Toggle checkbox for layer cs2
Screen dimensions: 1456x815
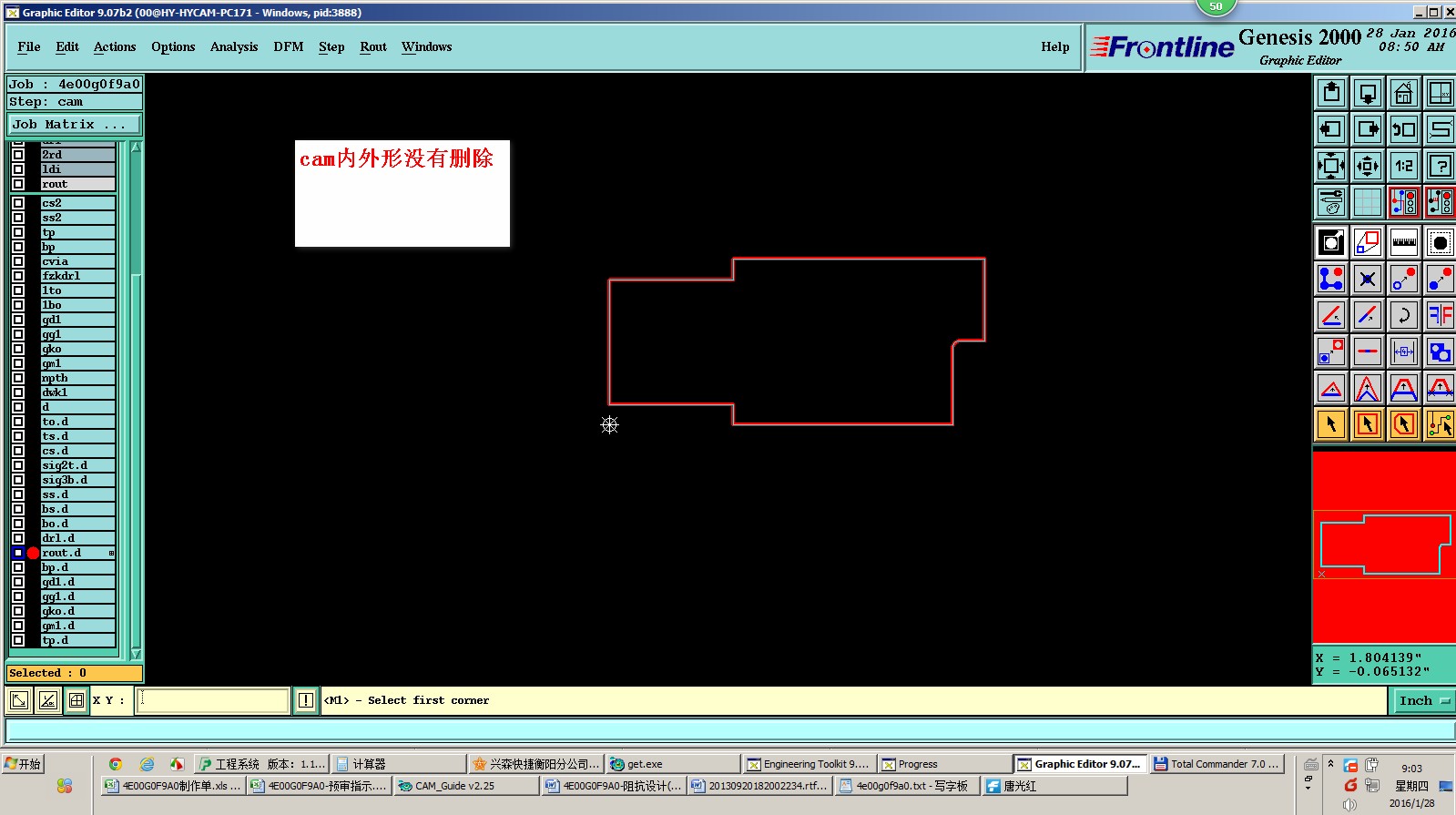click(x=18, y=203)
